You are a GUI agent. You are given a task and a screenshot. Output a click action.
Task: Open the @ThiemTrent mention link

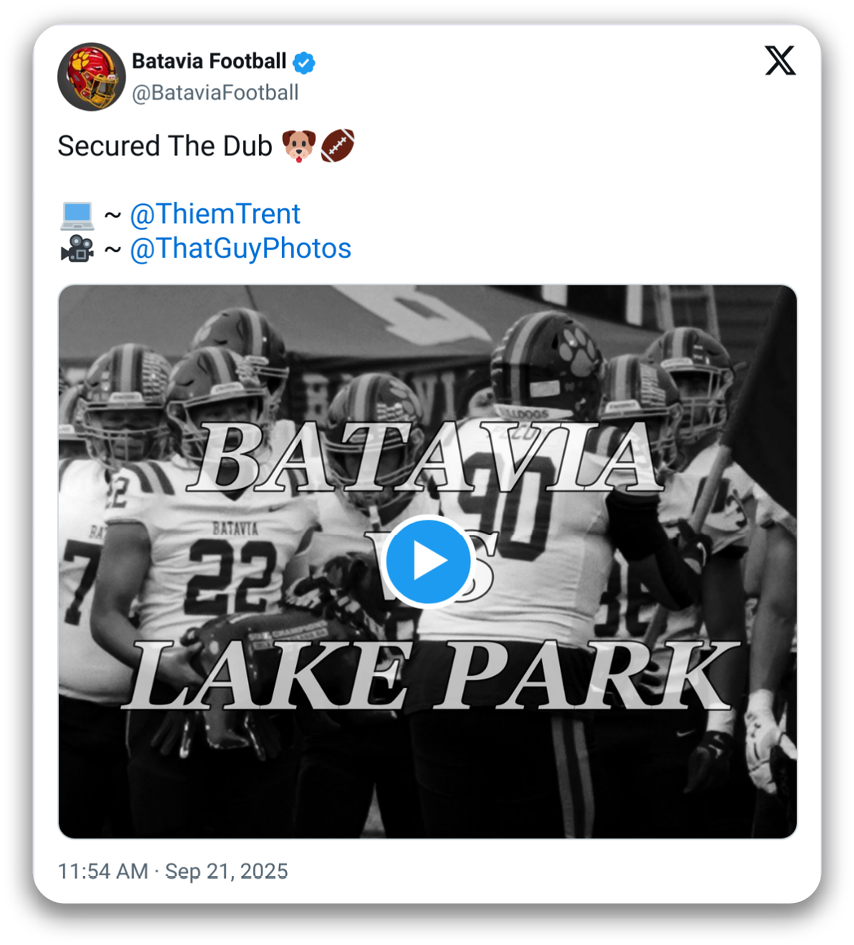click(215, 214)
